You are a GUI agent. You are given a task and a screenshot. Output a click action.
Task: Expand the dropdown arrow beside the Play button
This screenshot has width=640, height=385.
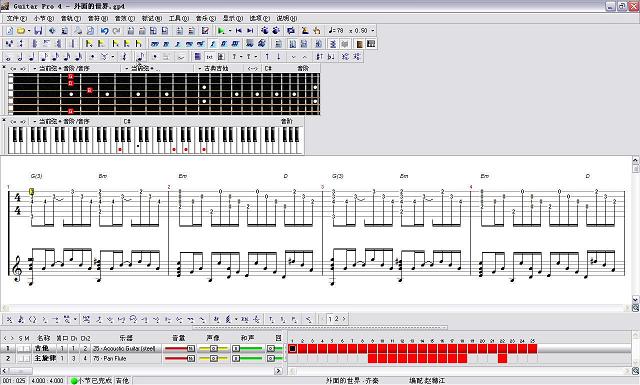(x=230, y=31)
